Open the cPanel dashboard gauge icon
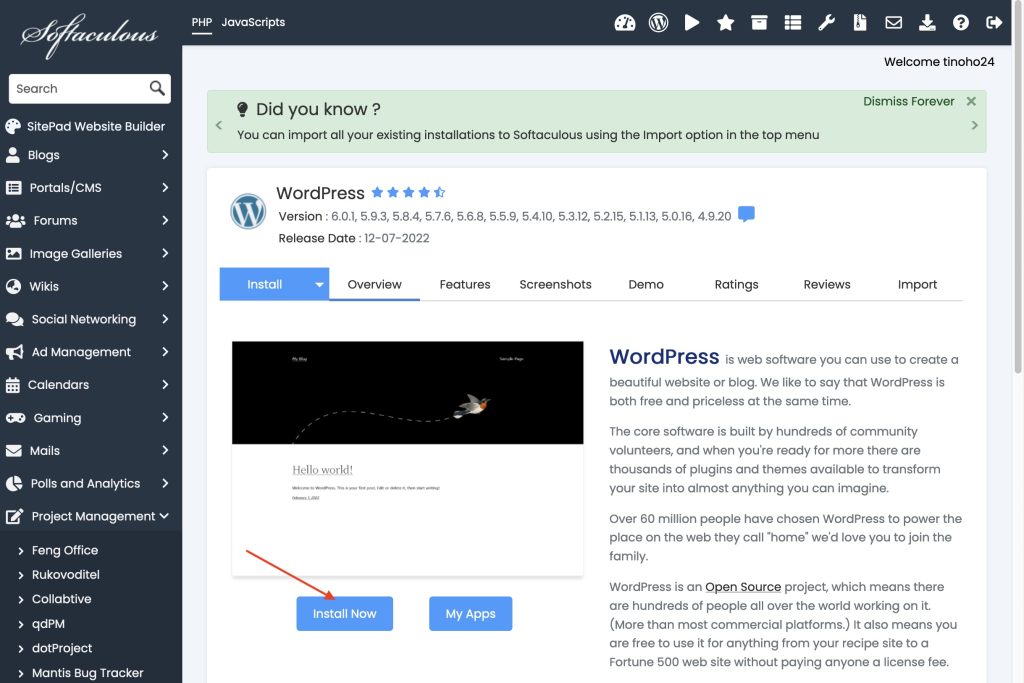This screenshot has height=683, width=1024. coord(624,23)
